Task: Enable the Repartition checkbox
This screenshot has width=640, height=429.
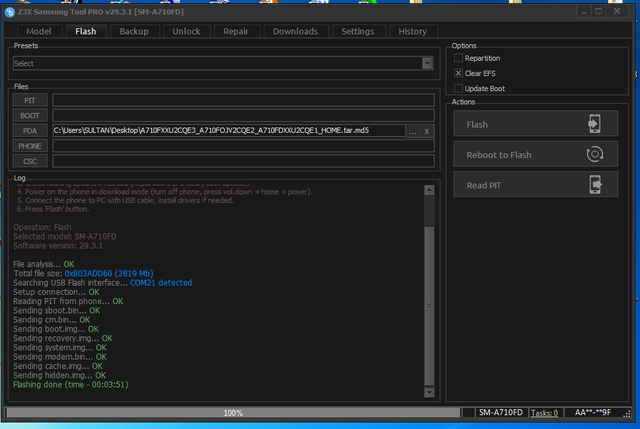Action: pyautogui.click(x=458, y=58)
